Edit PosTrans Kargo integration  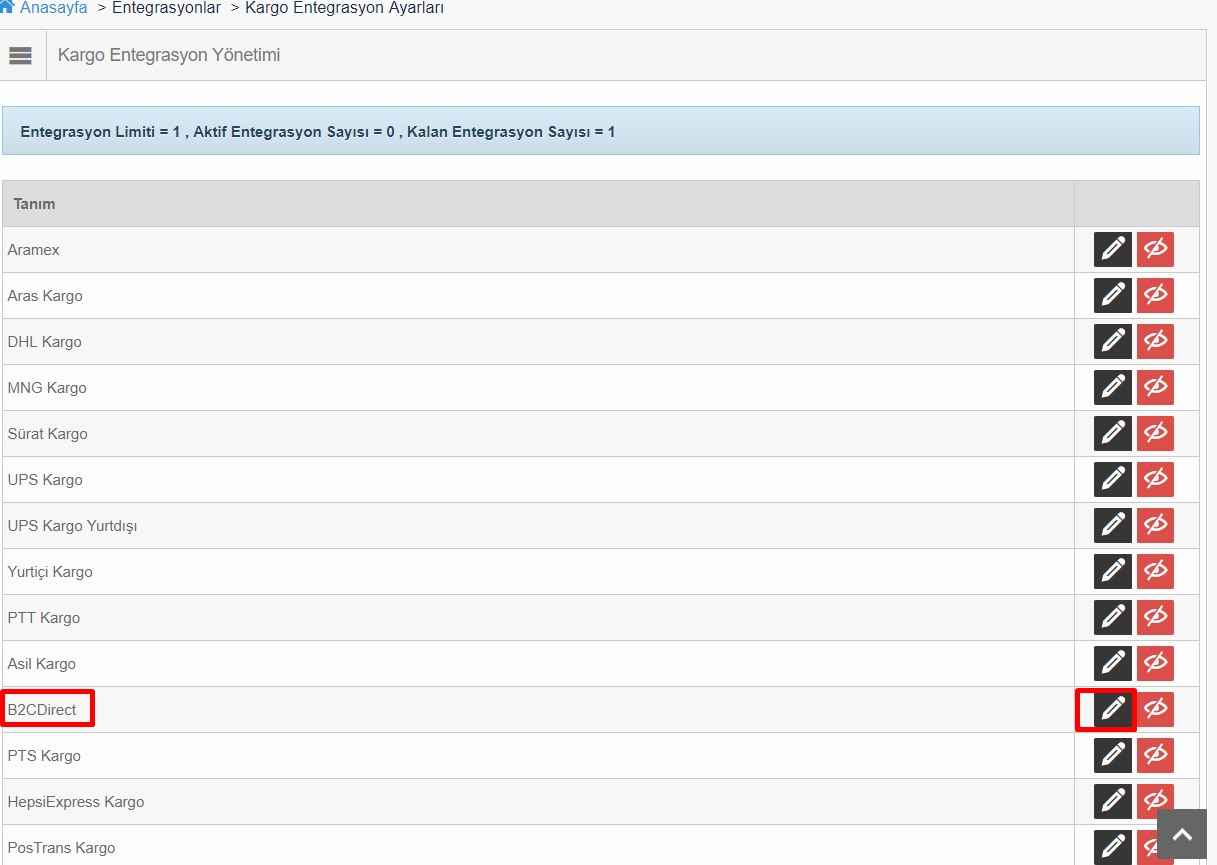coord(1113,847)
